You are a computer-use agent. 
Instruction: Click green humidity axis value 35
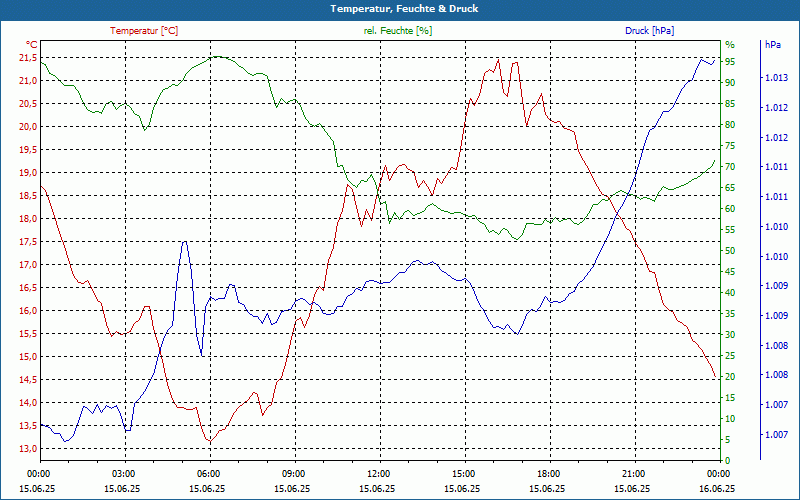(x=730, y=314)
